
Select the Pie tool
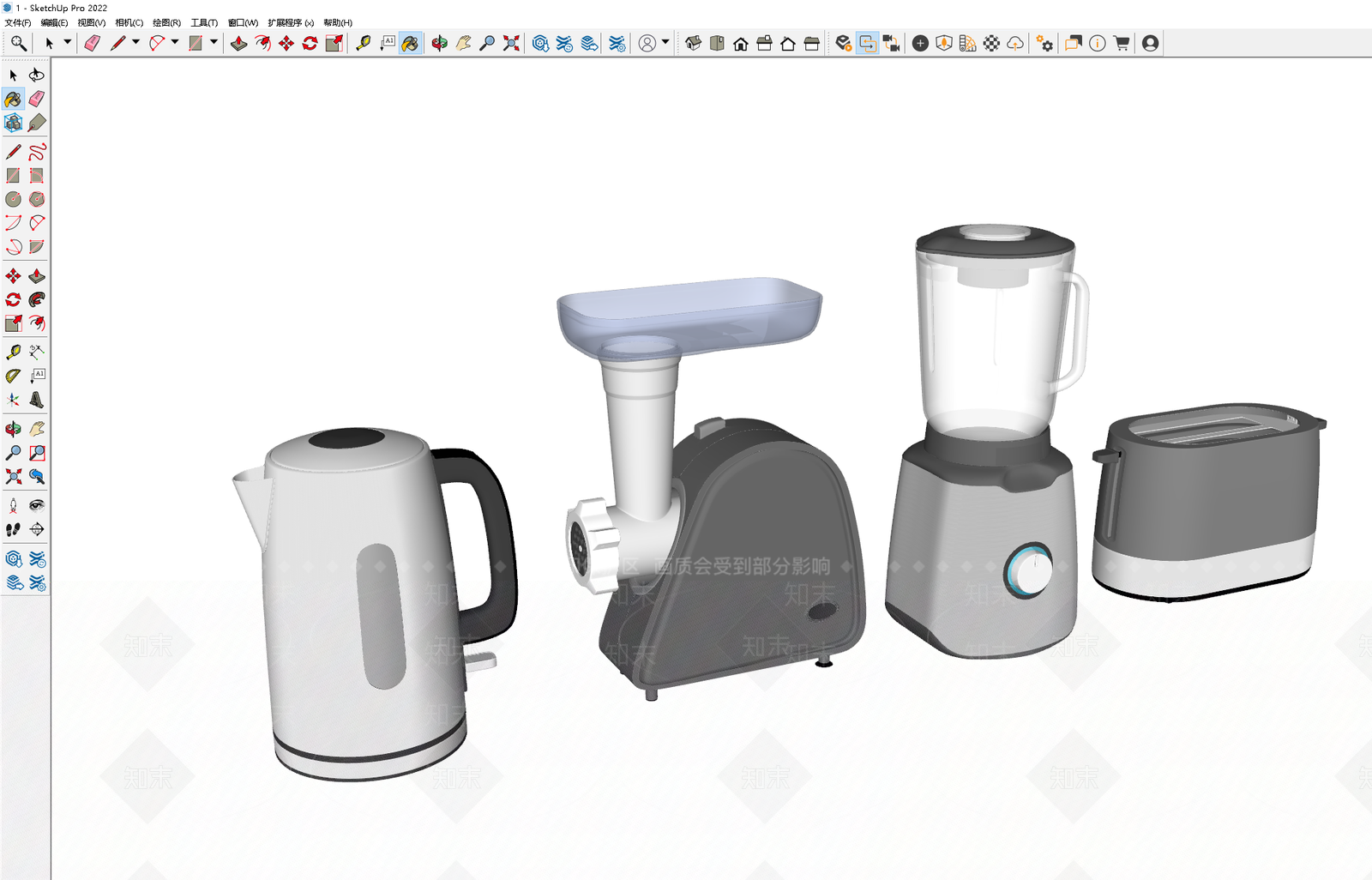pyautogui.click(x=37, y=247)
